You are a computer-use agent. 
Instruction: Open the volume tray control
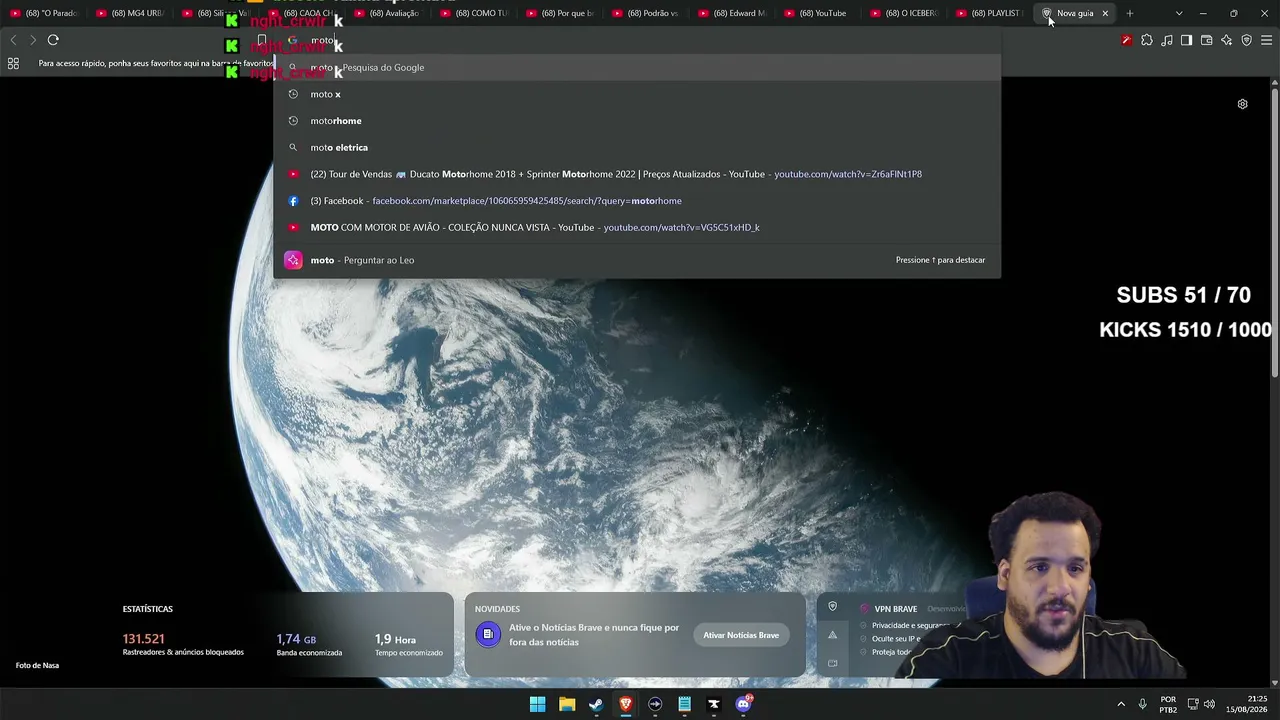pyautogui.click(x=1210, y=704)
